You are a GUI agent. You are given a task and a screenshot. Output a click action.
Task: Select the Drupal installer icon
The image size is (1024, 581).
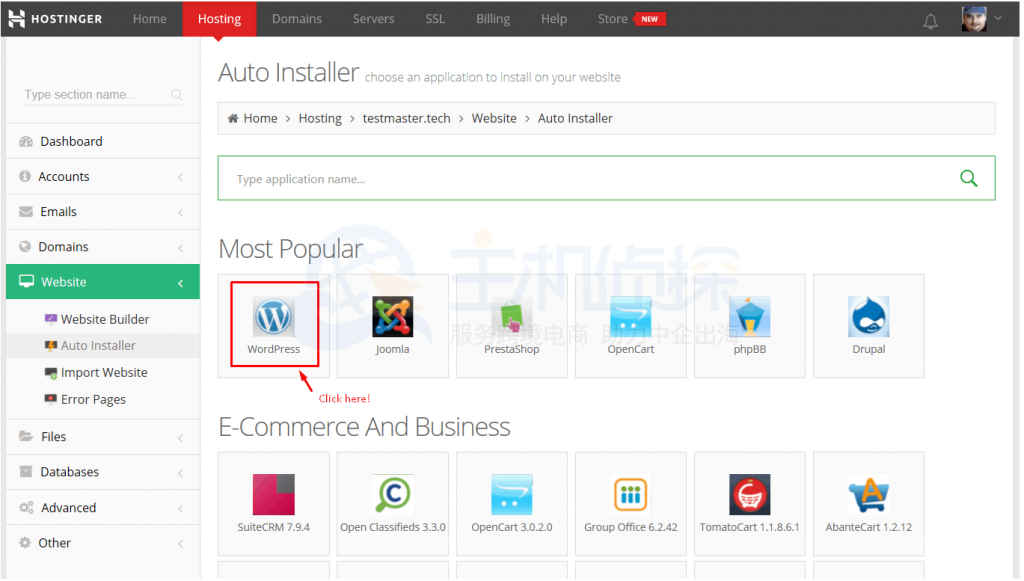[x=868, y=317]
